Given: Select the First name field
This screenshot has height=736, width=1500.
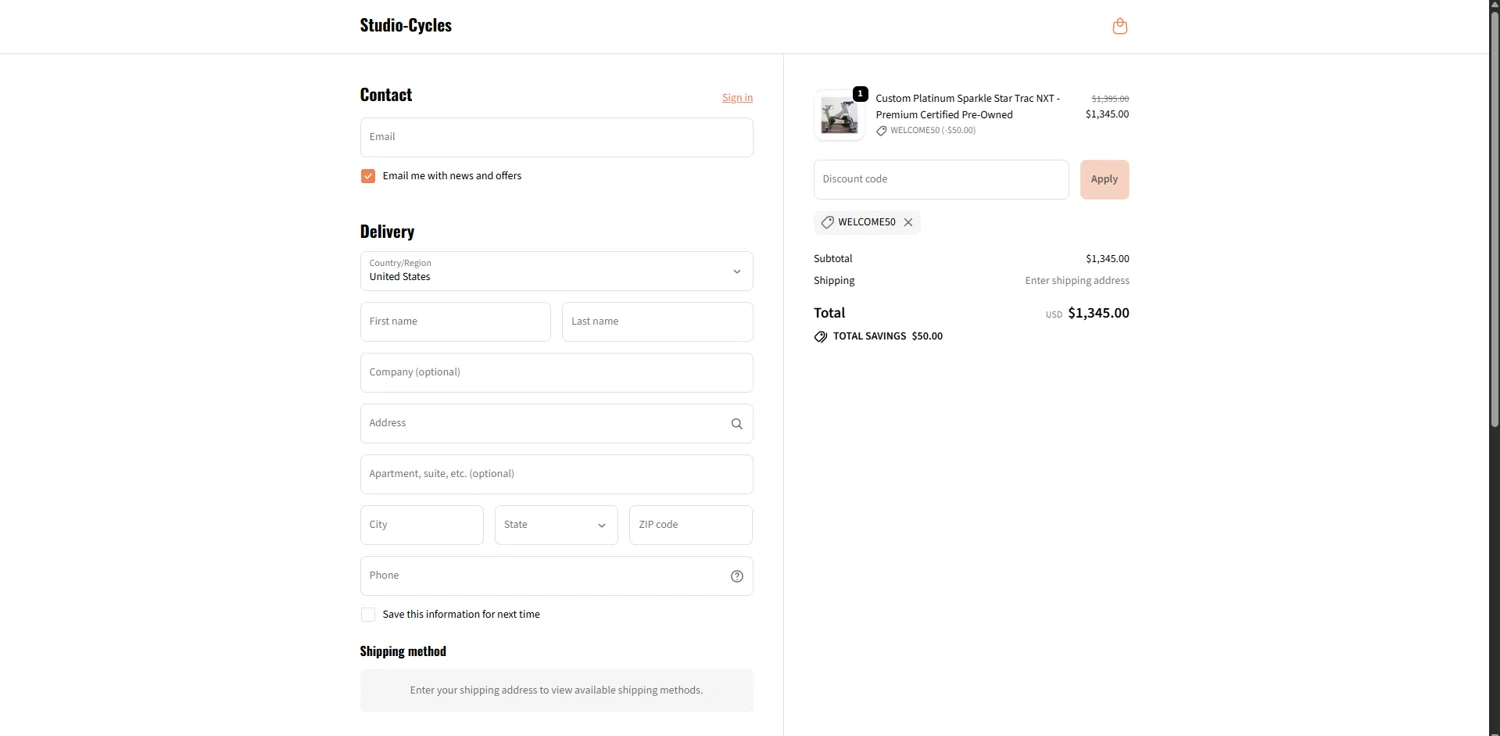Looking at the screenshot, I should pos(455,322).
